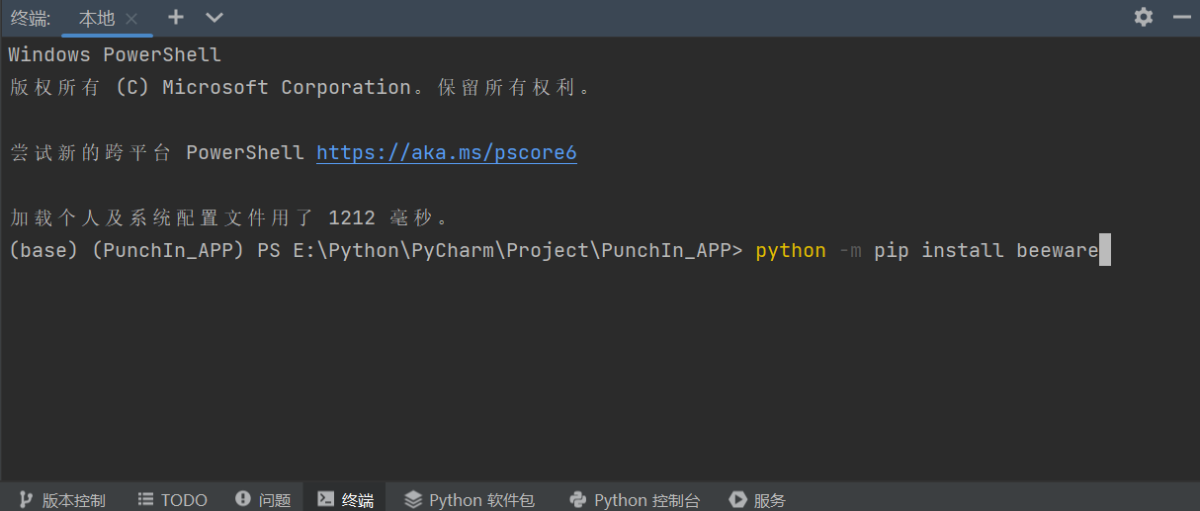1200x511 pixels.
Task: Click the 'Windows PowerShell' header line
Action: pos(114,55)
